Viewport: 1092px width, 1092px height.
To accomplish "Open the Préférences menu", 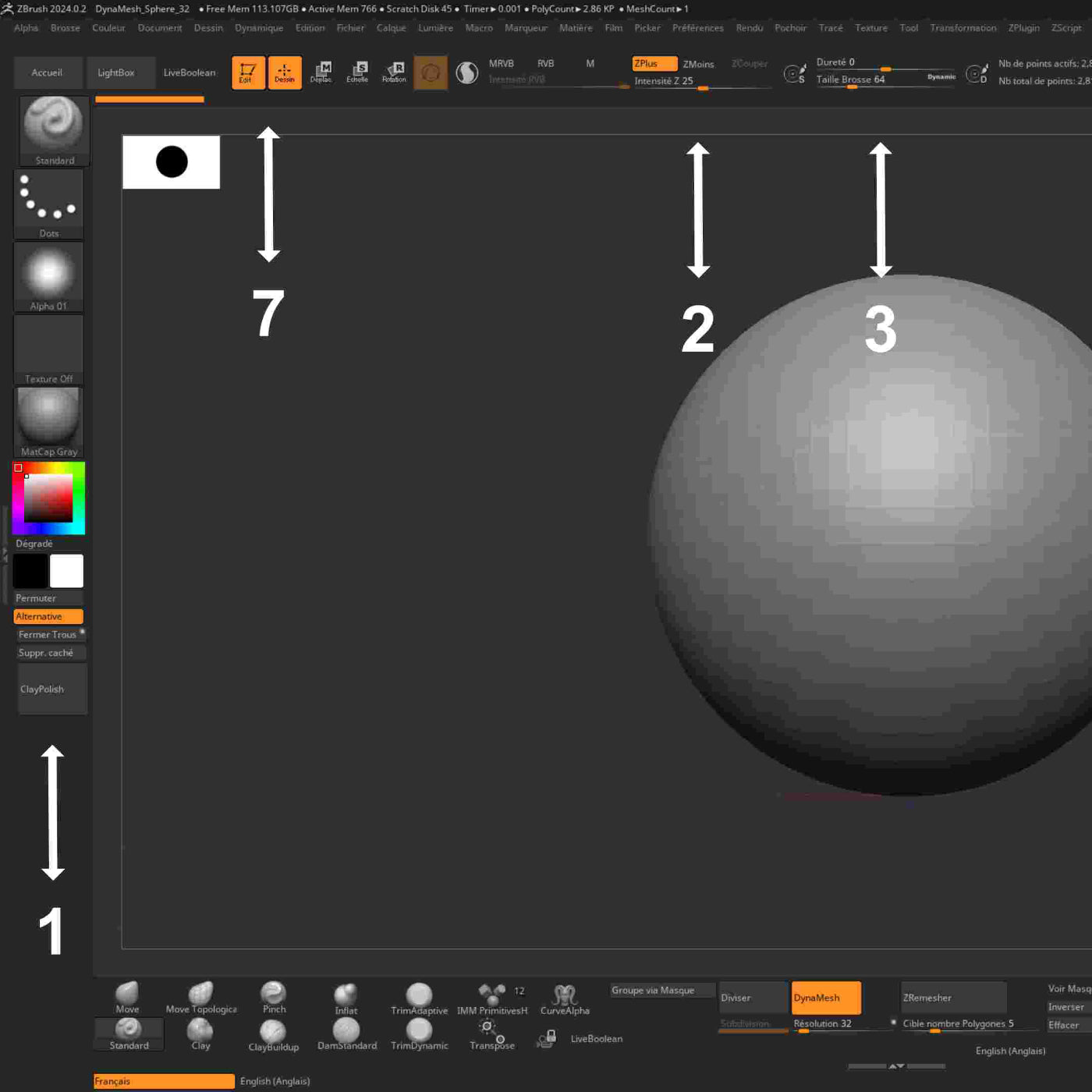I will (697, 28).
